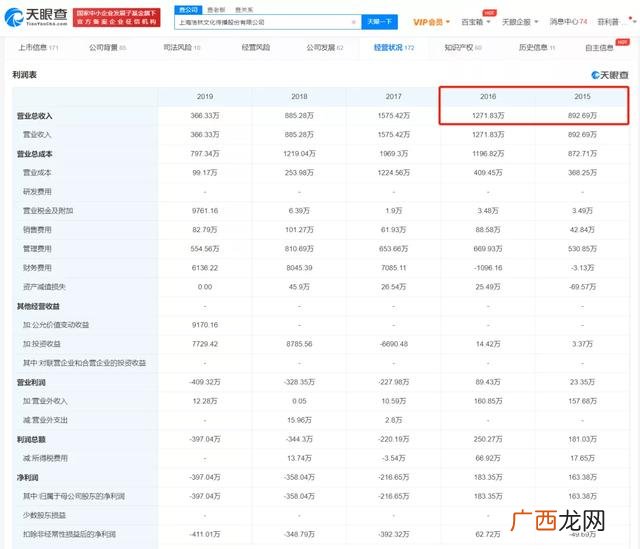This screenshot has height=549, width=640.
Task: Click the 2015 column header
Action: click(x=582, y=97)
